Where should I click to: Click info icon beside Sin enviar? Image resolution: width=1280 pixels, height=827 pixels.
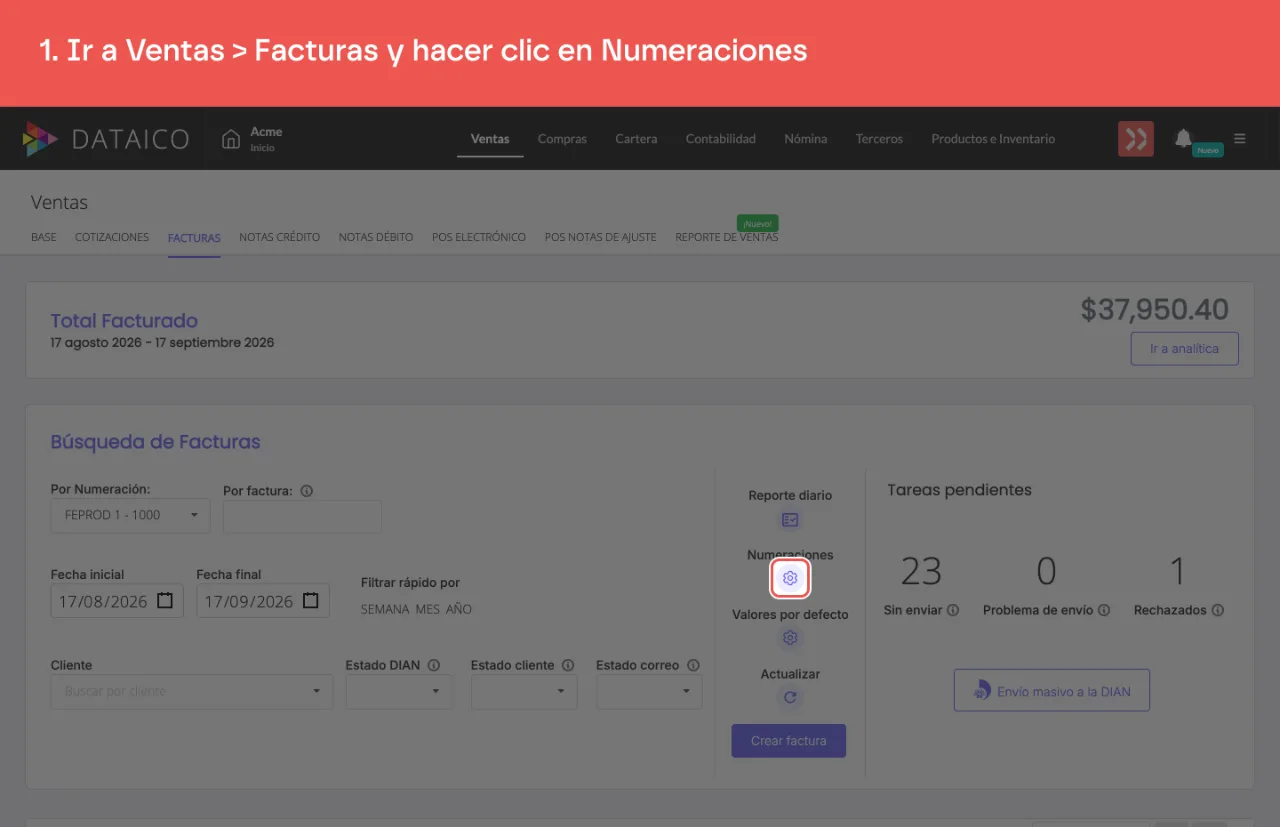tap(953, 610)
